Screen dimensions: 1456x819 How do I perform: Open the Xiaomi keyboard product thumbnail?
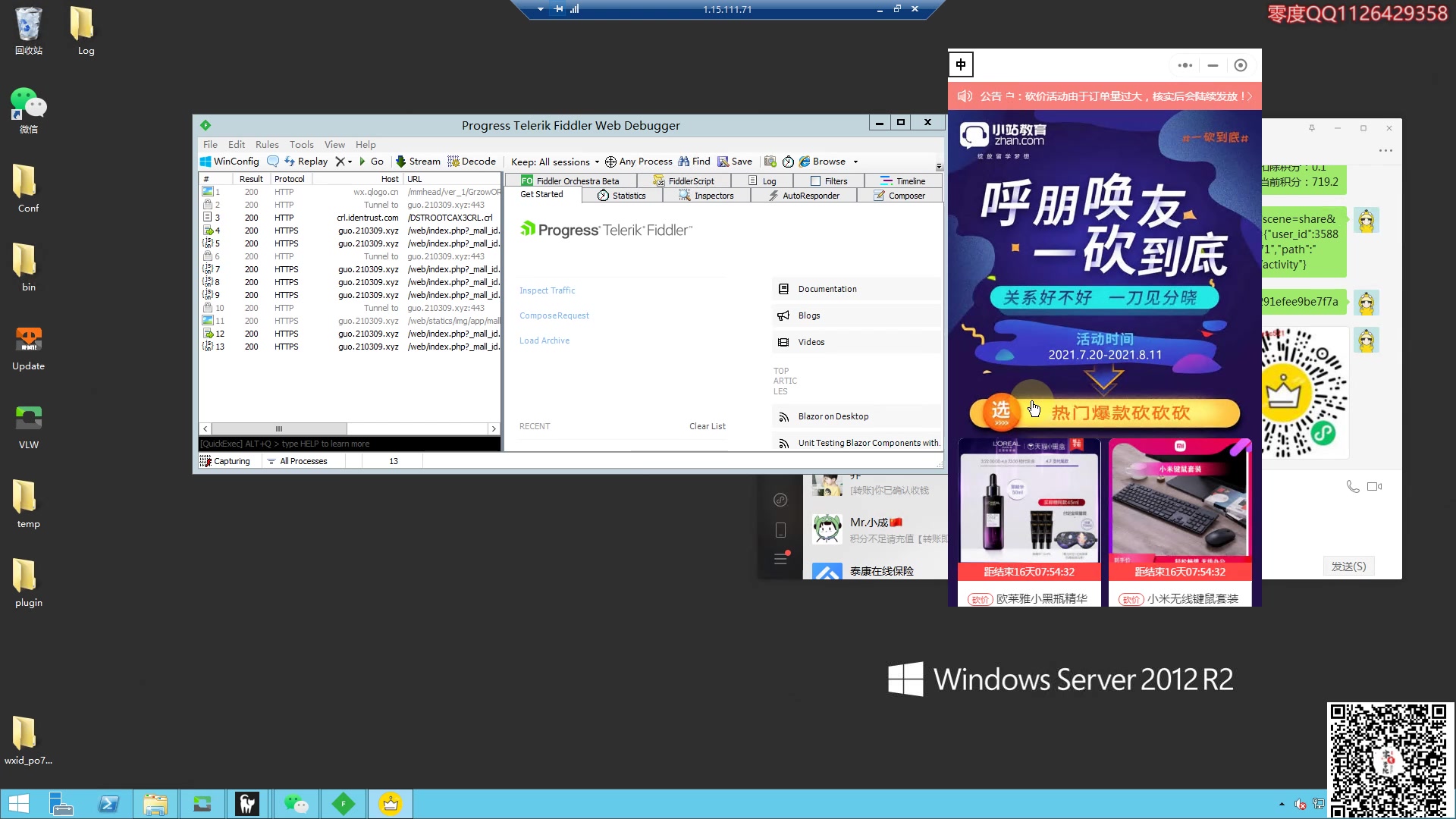tap(1180, 501)
